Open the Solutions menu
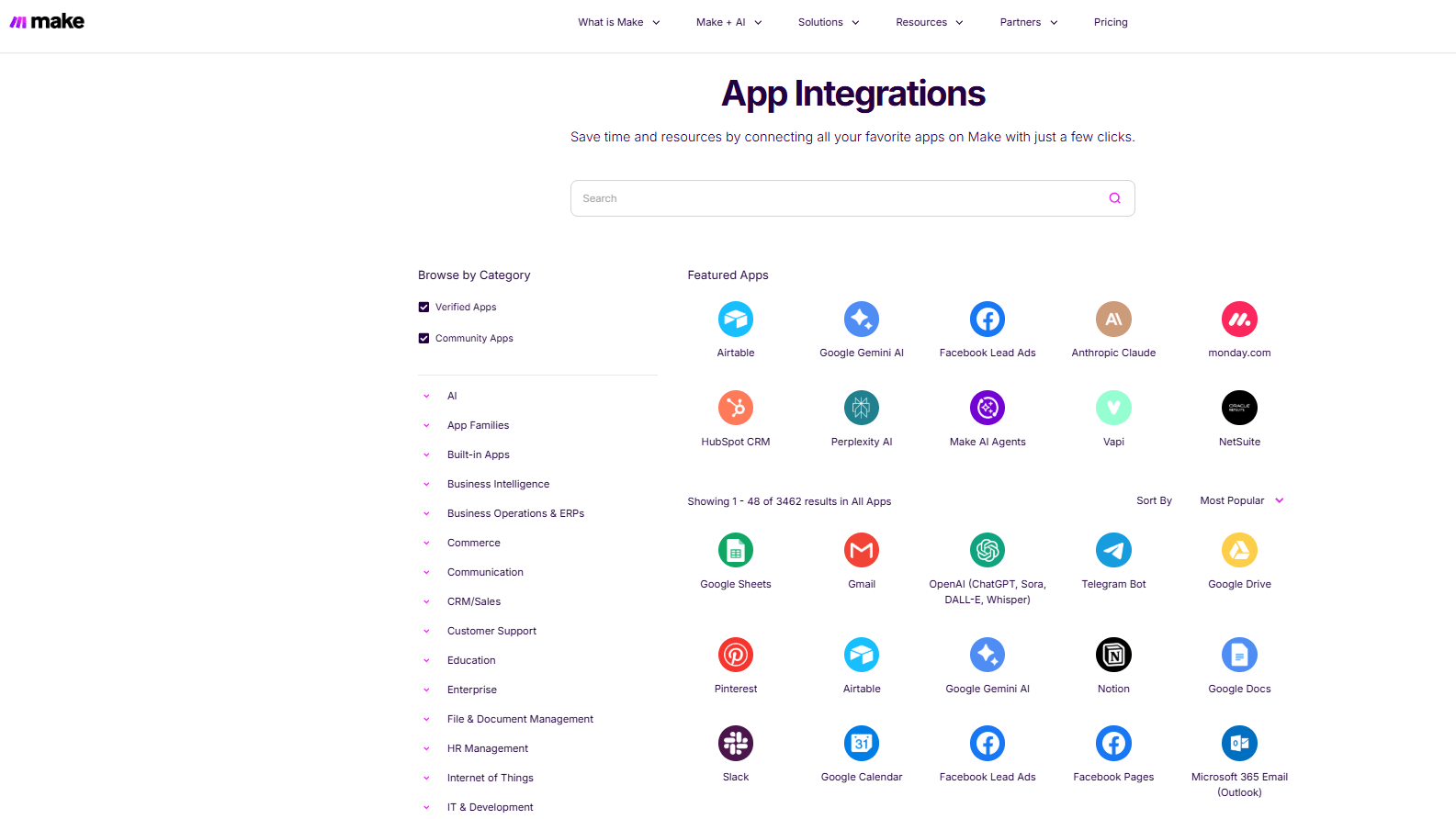1456x819 pixels. (x=829, y=22)
